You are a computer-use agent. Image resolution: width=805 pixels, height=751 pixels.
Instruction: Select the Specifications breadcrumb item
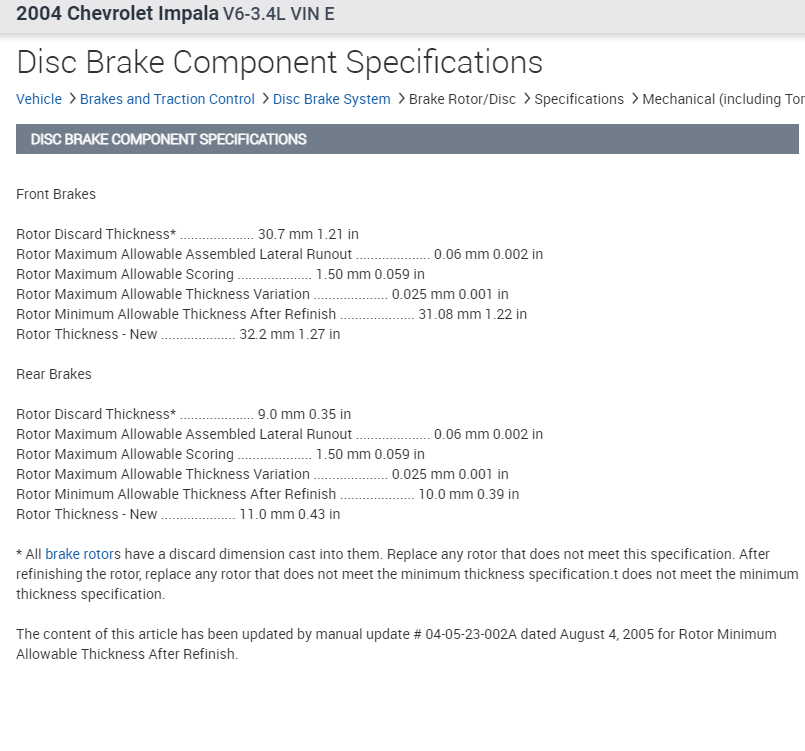click(x=579, y=99)
